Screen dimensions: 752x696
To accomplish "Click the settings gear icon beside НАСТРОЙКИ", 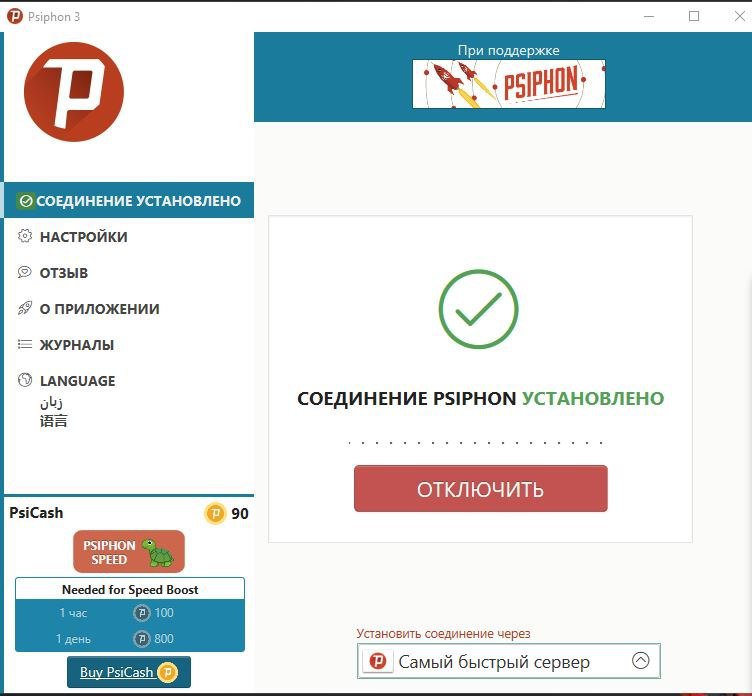I will [24, 236].
